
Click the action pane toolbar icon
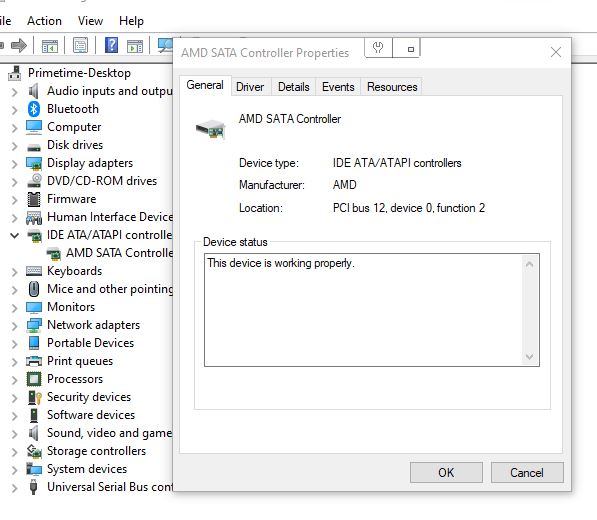pos(135,46)
